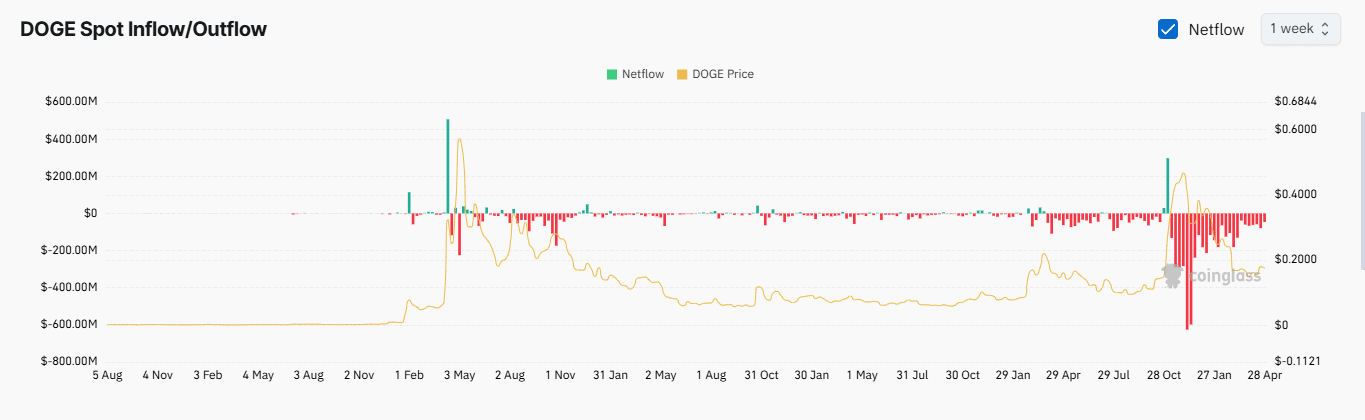The image size is (1365, 420).
Task: Open the 1 week timeframe dropdown
Action: (x=1299, y=29)
